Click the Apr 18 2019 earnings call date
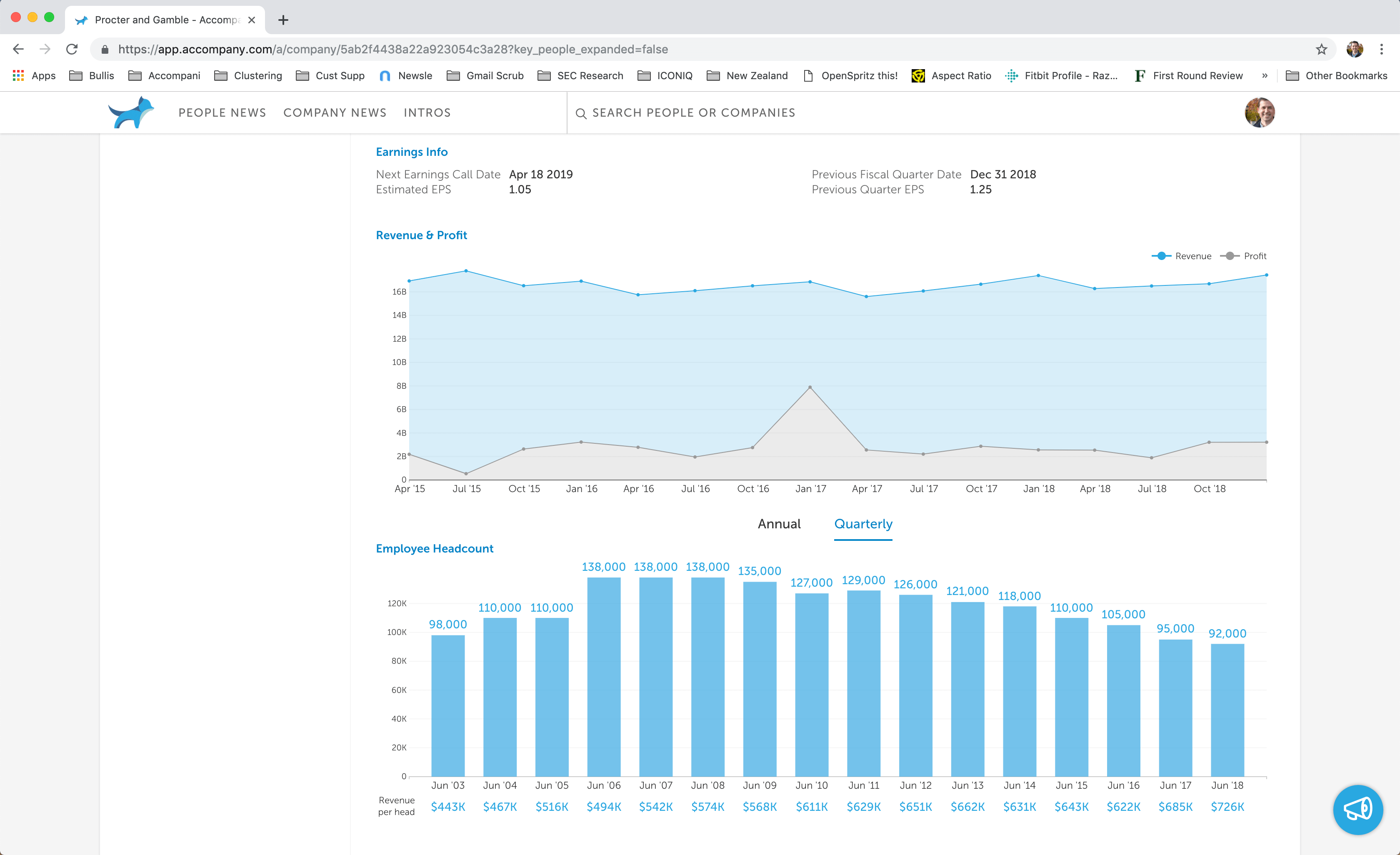This screenshot has height=855, width=1400. (x=541, y=175)
